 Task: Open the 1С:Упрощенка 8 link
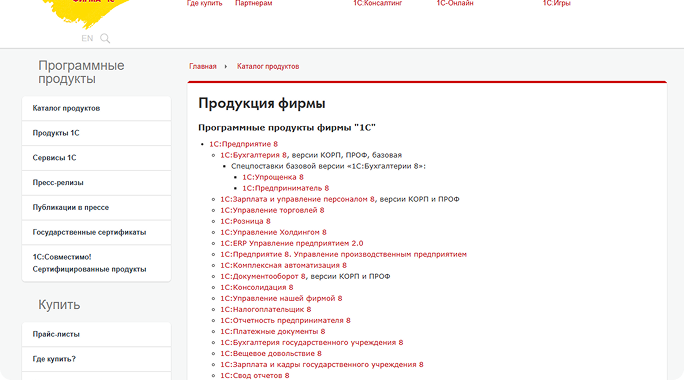coord(273,177)
